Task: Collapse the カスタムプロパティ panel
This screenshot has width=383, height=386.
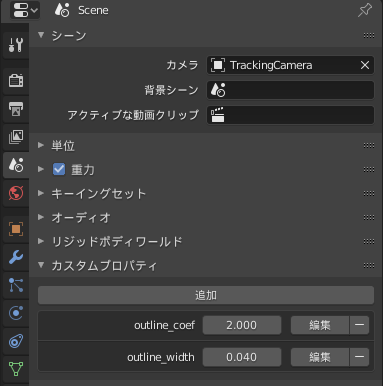Action: pyautogui.click(x=104, y=266)
